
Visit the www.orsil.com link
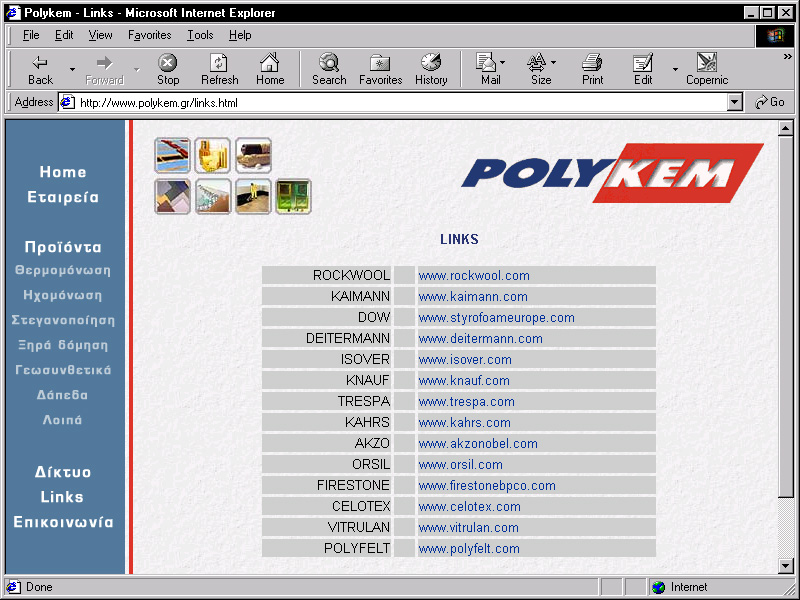tap(461, 465)
